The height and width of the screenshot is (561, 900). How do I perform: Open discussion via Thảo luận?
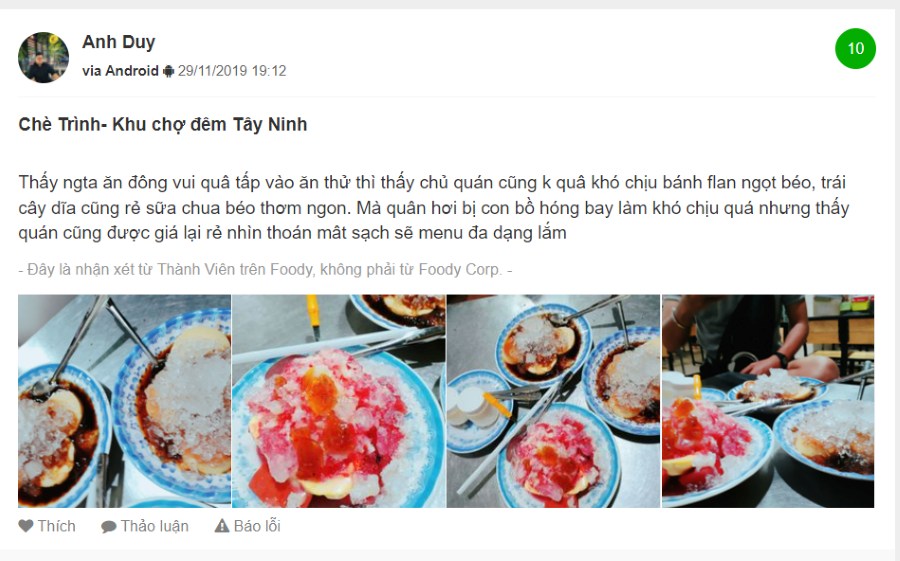point(145,526)
